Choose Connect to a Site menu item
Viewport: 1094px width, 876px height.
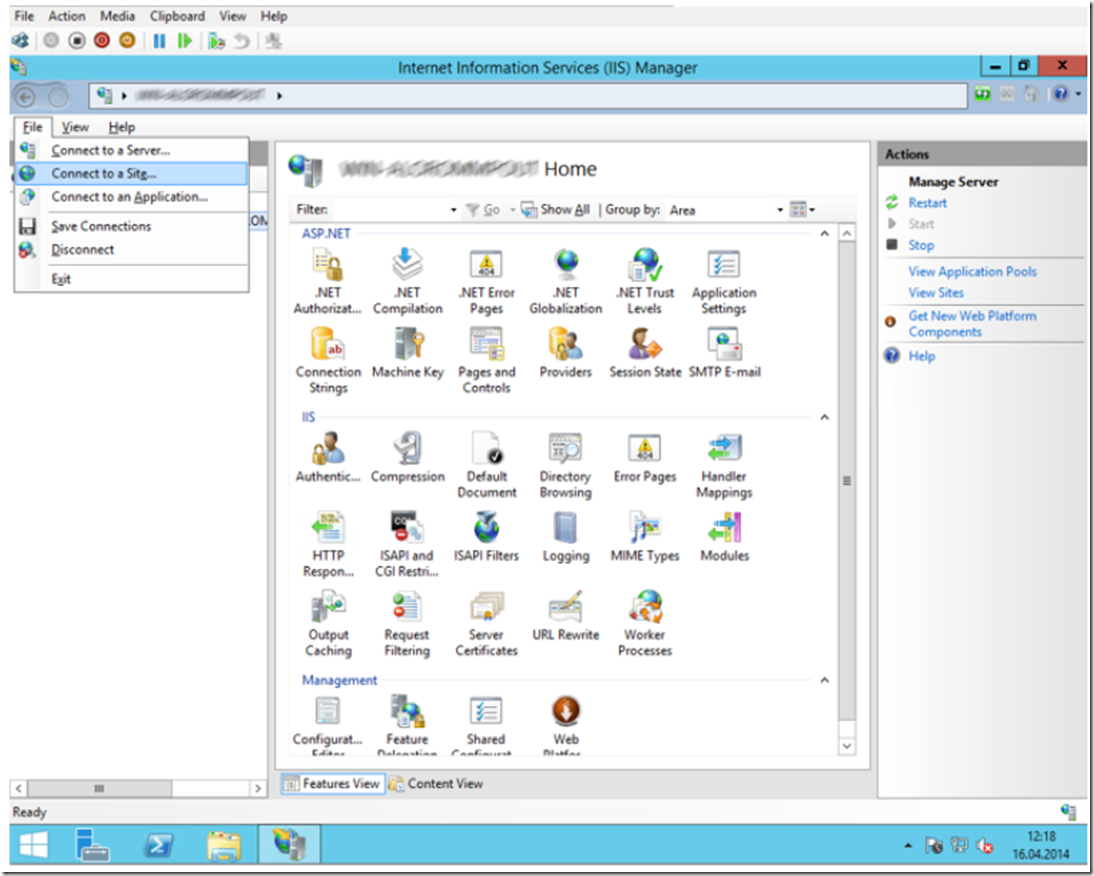pyautogui.click(x=131, y=173)
